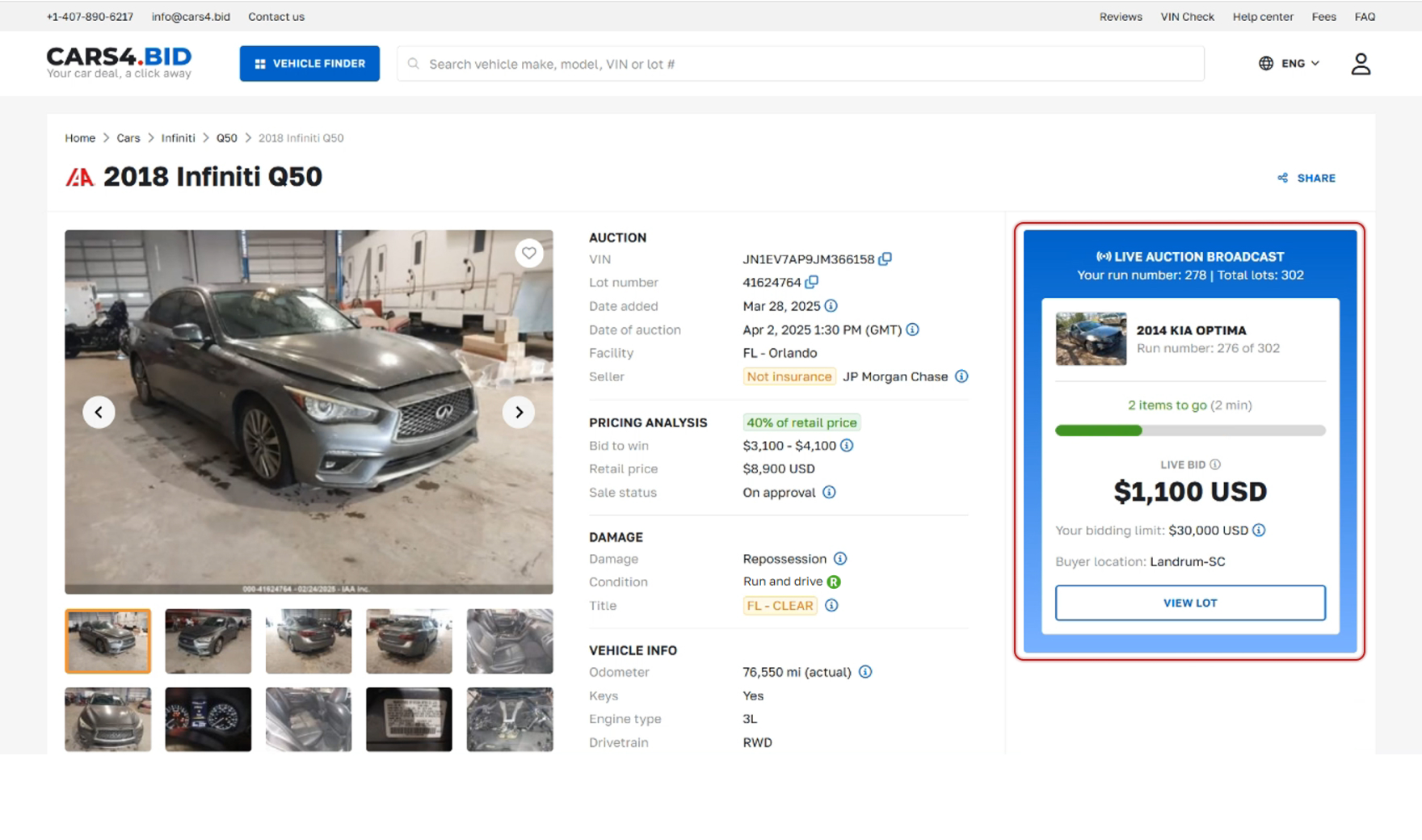
Task: Show odometer info icon
Action: pyautogui.click(x=865, y=672)
